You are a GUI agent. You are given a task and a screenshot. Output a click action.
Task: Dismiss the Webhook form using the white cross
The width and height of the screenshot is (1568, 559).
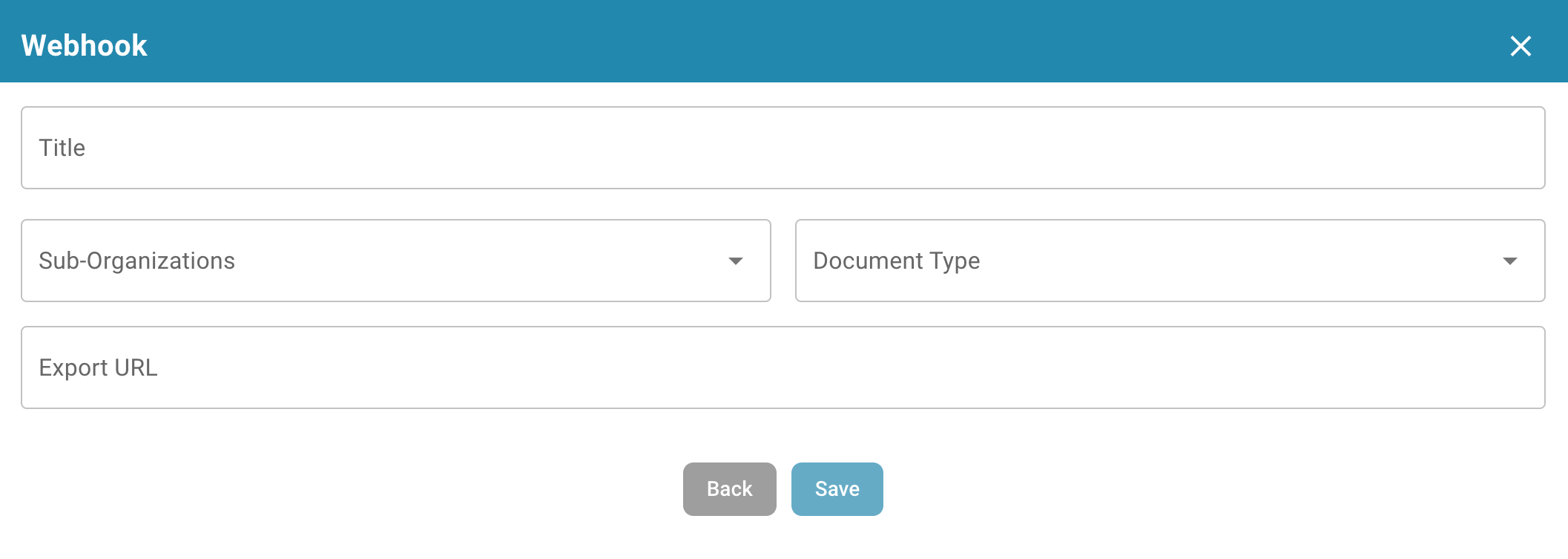pos(1520,46)
